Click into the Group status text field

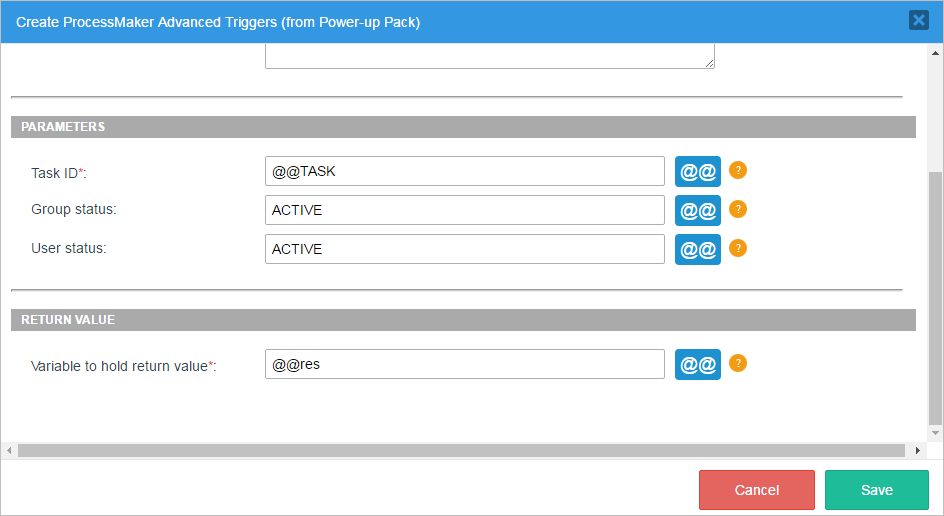click(464, 210)
